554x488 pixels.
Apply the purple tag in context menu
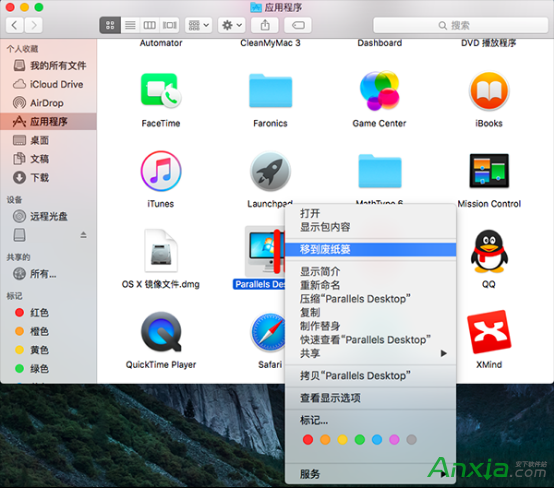click(x=394, y=440)
